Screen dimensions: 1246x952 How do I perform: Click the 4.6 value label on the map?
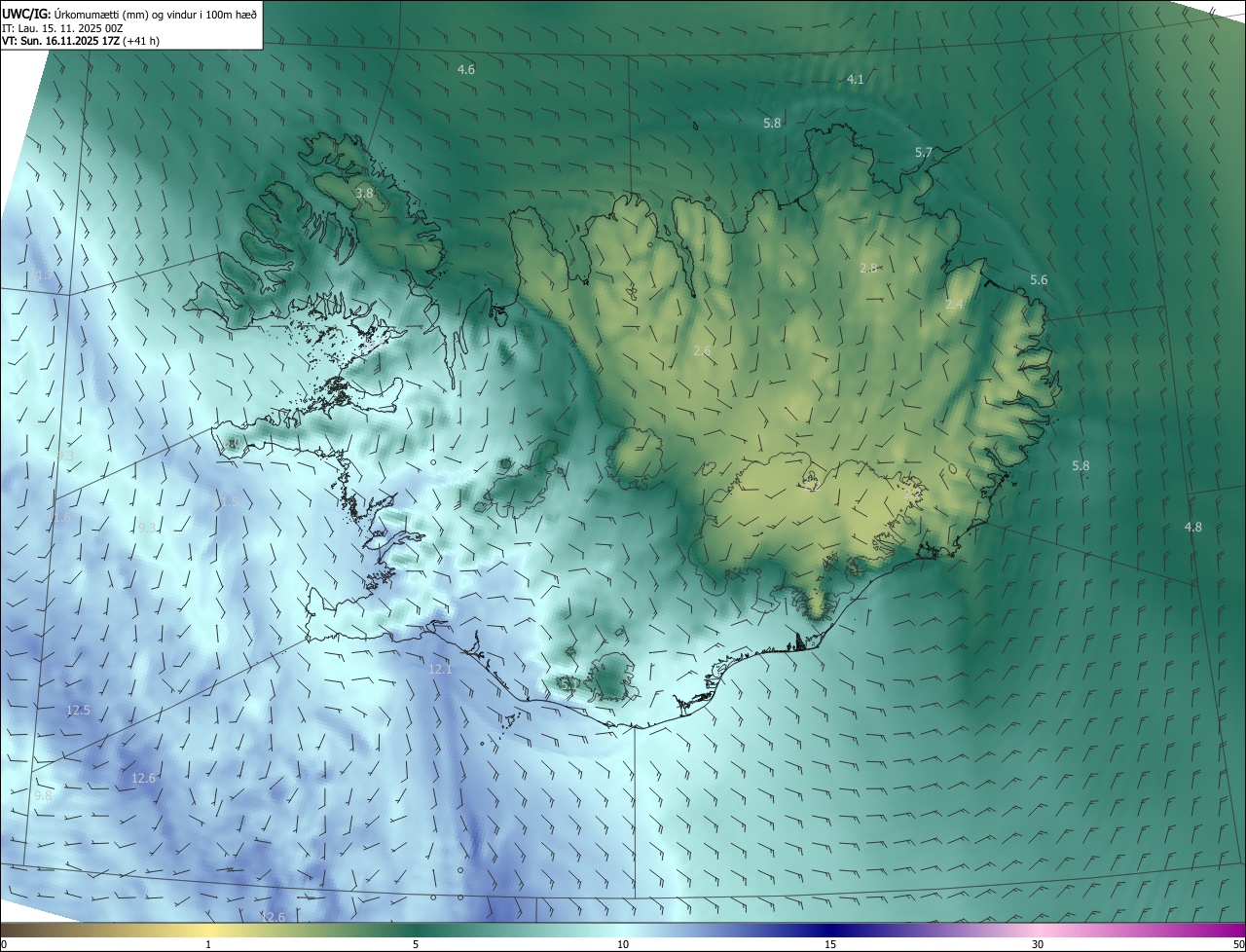[x=466, y=69]
